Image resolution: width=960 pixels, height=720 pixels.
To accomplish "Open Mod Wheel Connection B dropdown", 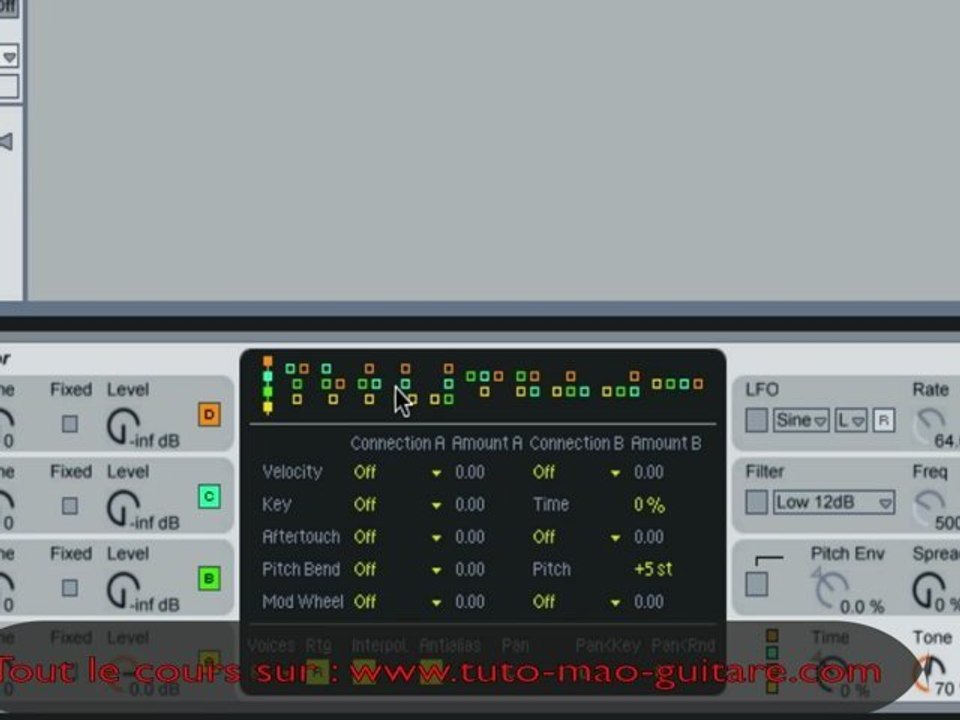I will click(x=576, y=602).
